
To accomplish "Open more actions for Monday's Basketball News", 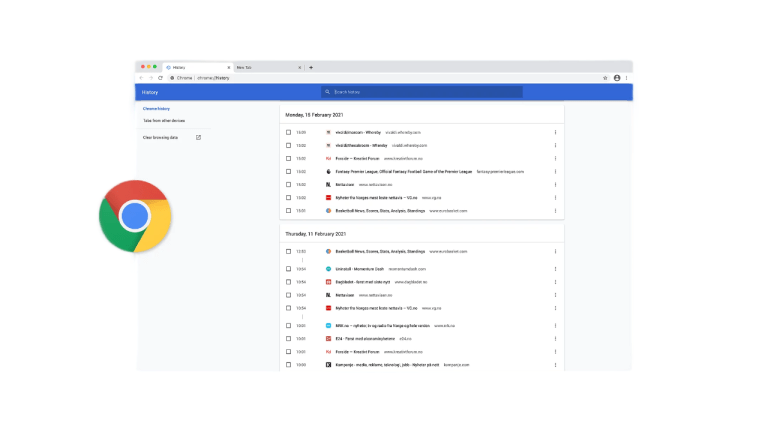I will coord(555,211).
